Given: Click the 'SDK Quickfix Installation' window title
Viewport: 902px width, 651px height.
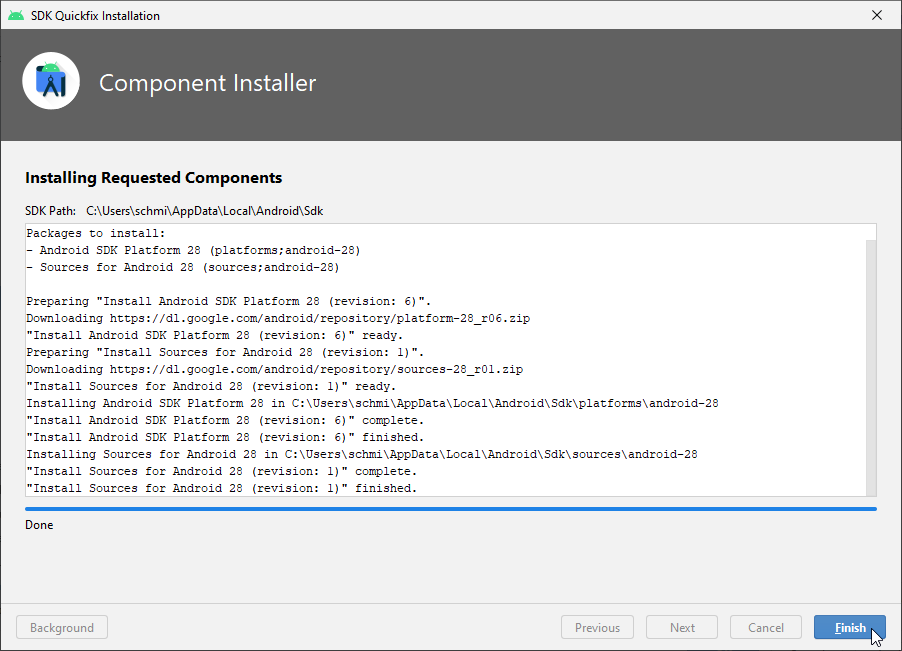Looking at the screenshot, I should point(95,16).
